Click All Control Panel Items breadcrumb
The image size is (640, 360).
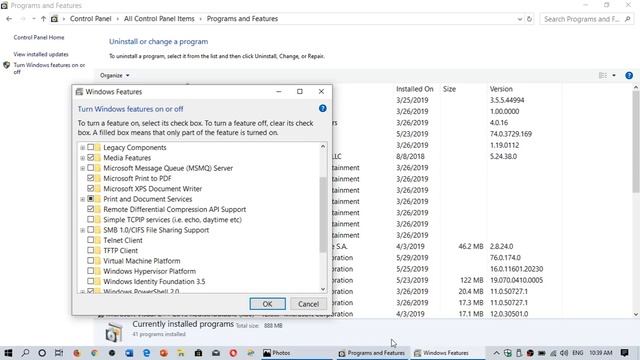[x=159, y=19]
